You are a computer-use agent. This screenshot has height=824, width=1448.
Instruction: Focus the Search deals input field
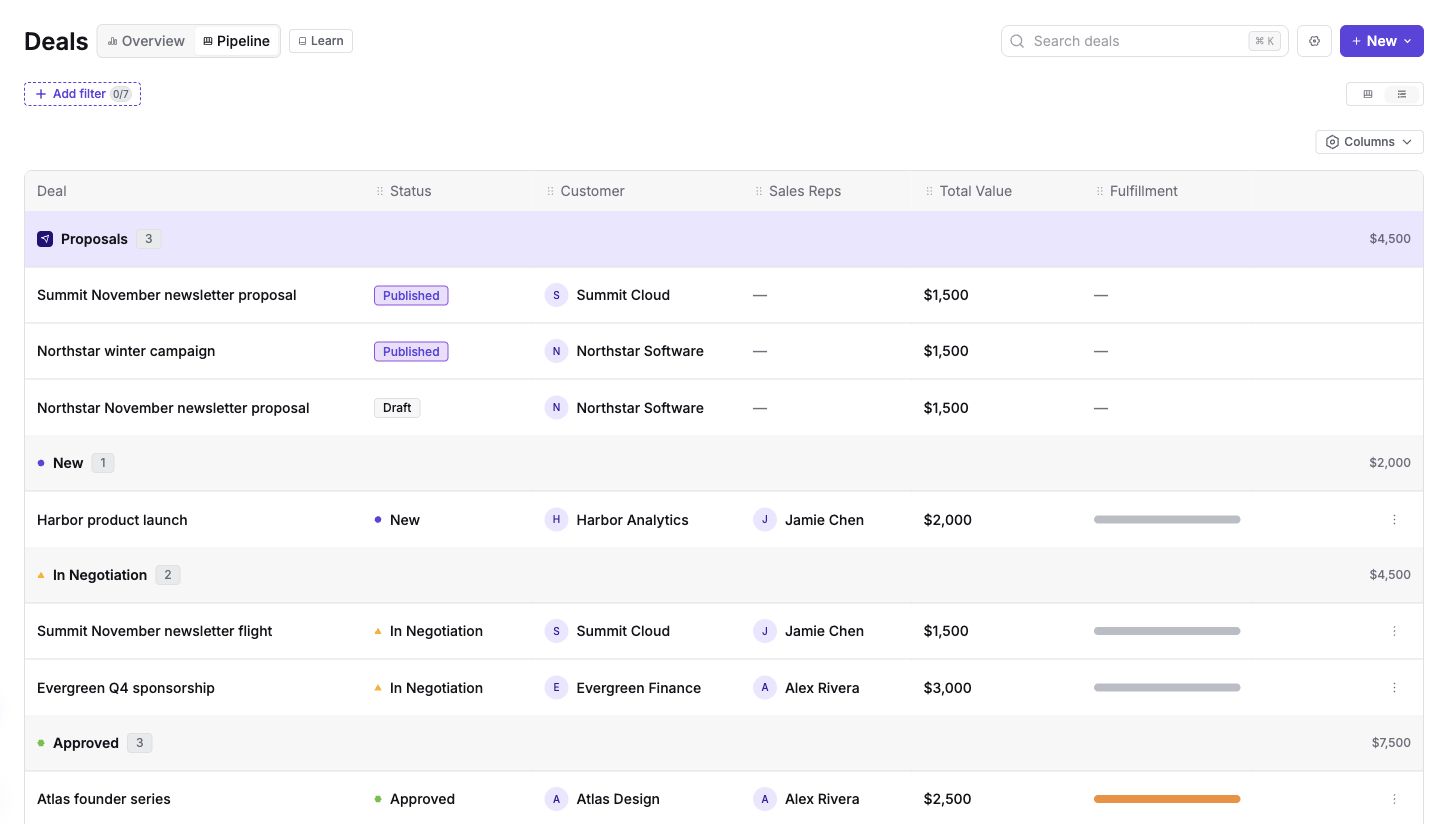(x=1144, y=41)
